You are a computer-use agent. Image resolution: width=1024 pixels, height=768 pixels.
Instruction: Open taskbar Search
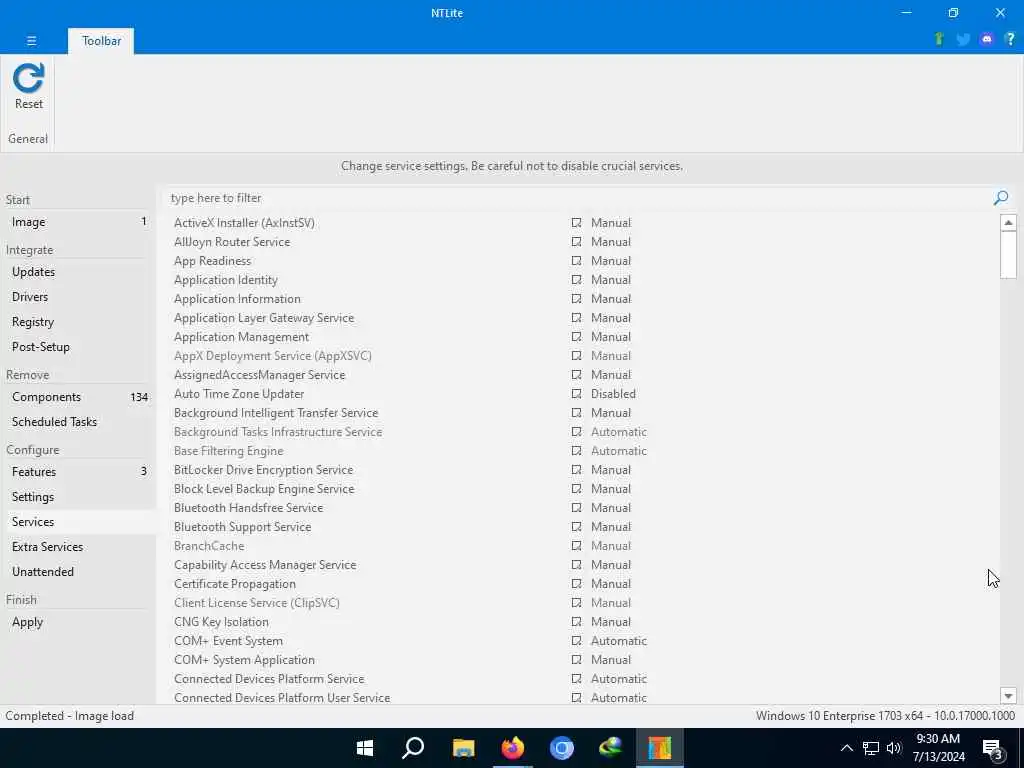(x=413, y=748)
